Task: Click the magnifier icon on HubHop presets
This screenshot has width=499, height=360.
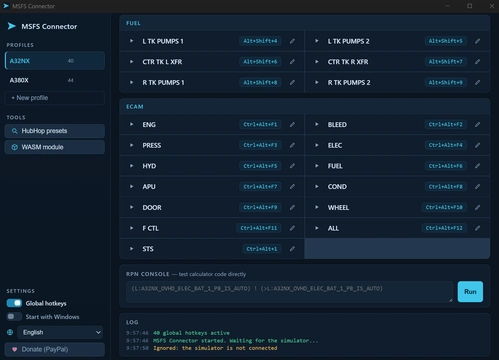Action: [x=15, y=131]
